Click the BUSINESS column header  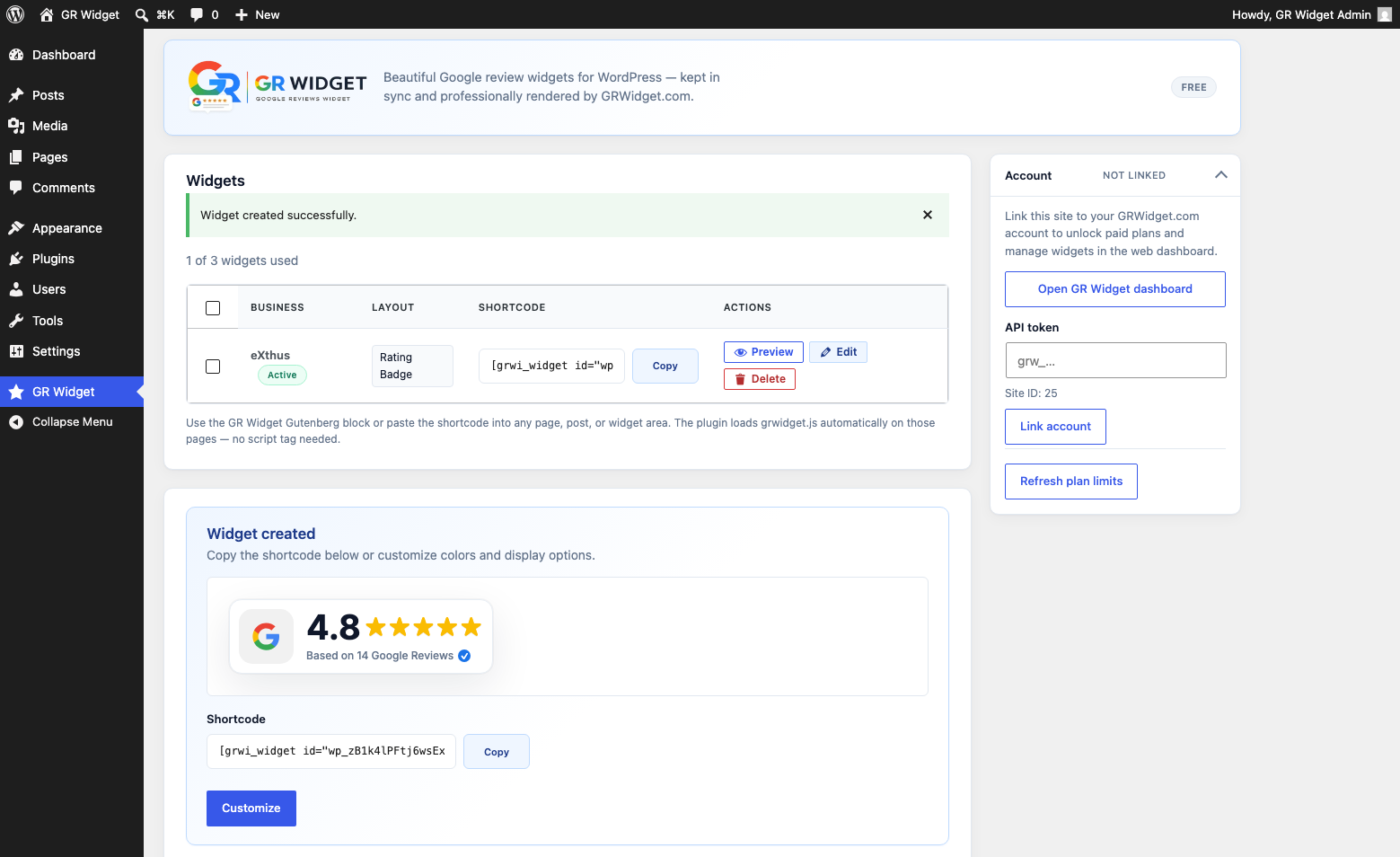point(277,307)
